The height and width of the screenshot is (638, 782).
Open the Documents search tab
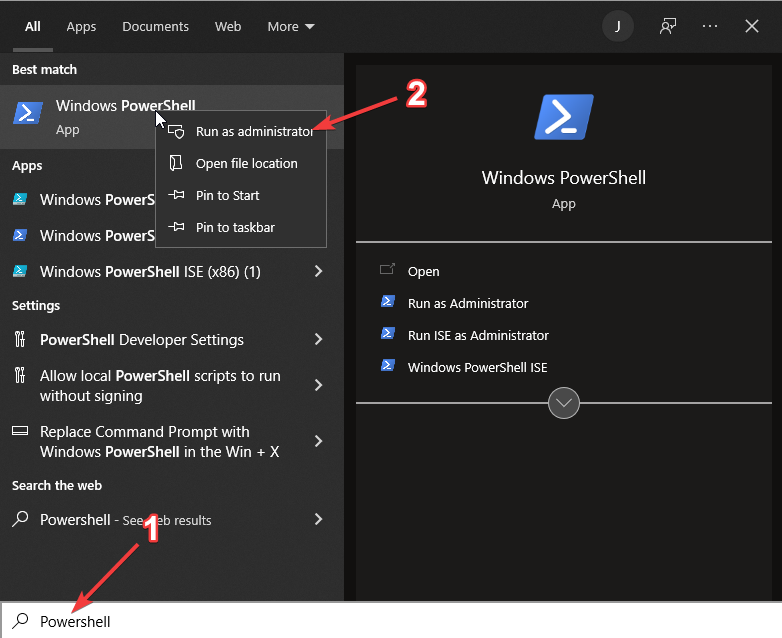(155, 26)
